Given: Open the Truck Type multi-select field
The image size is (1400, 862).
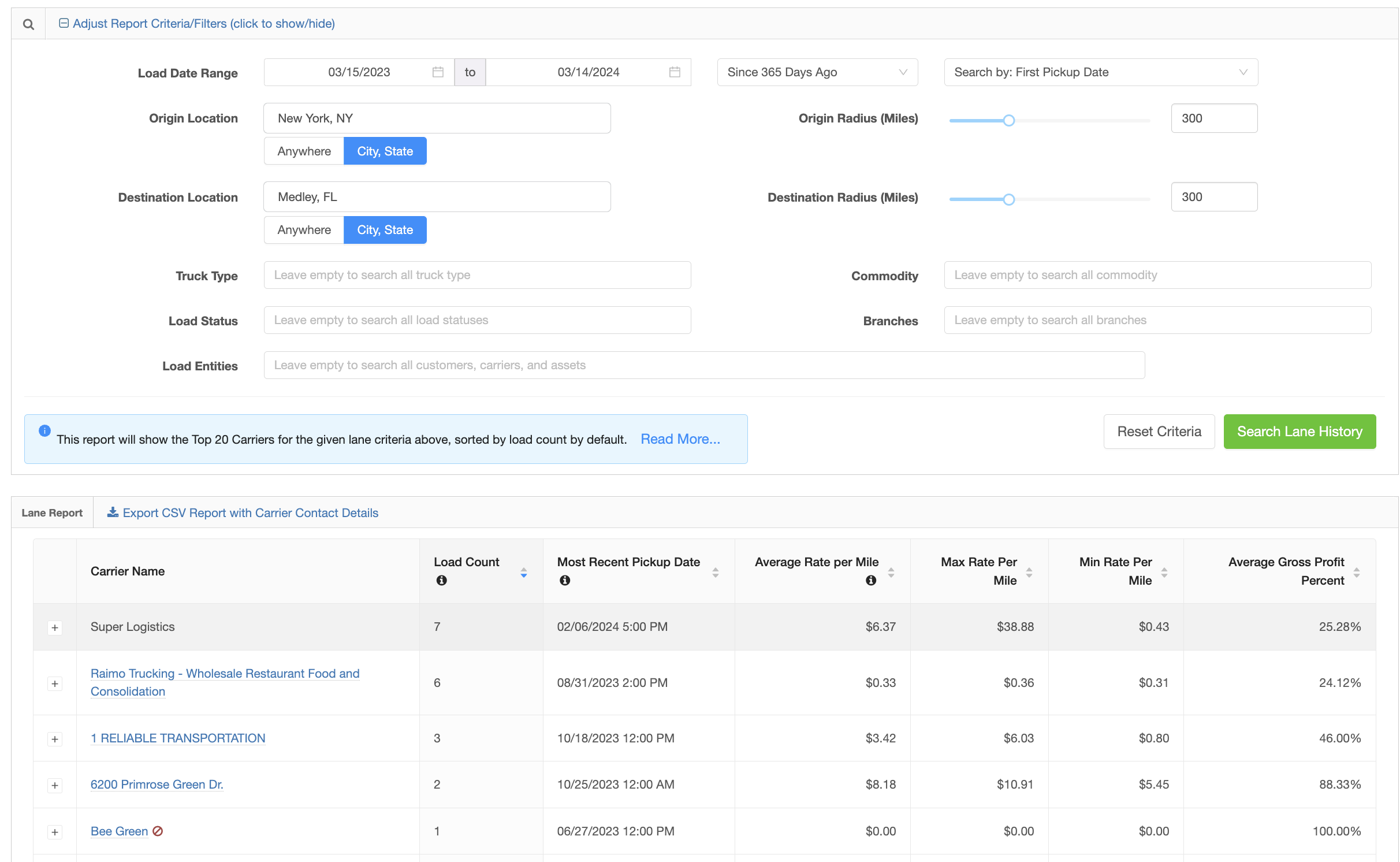Looking at the screenshot, I should [x=477, y=275].
